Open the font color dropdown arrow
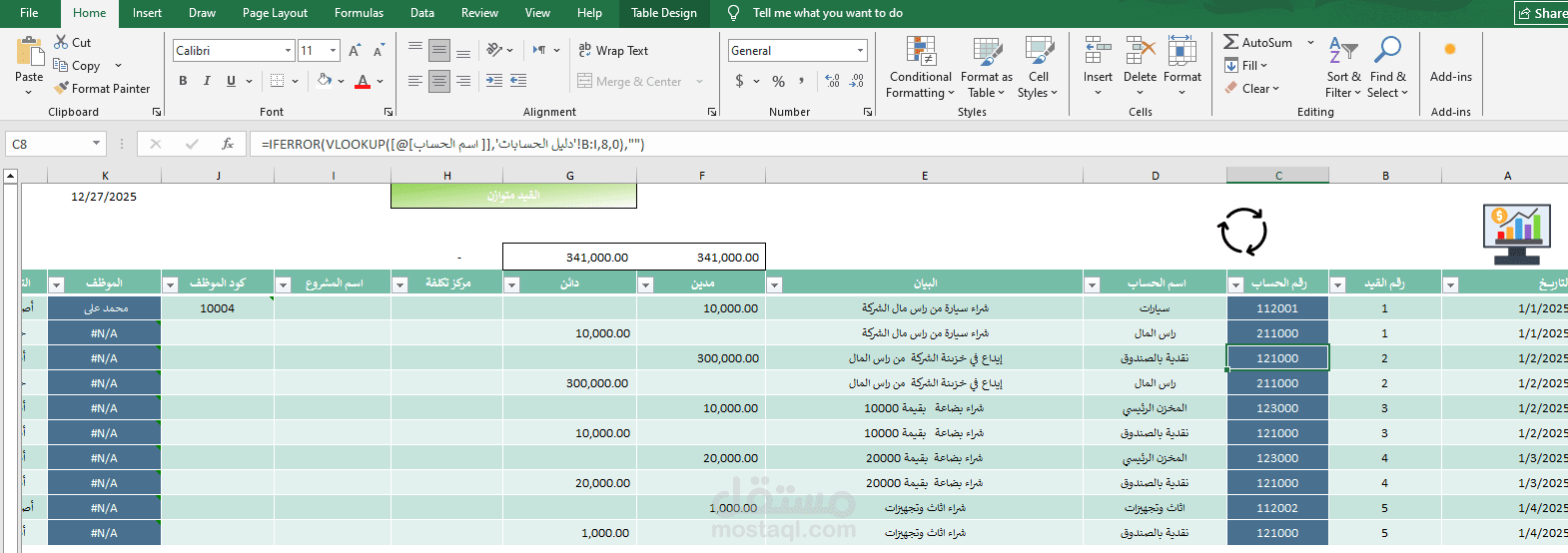 381,81
